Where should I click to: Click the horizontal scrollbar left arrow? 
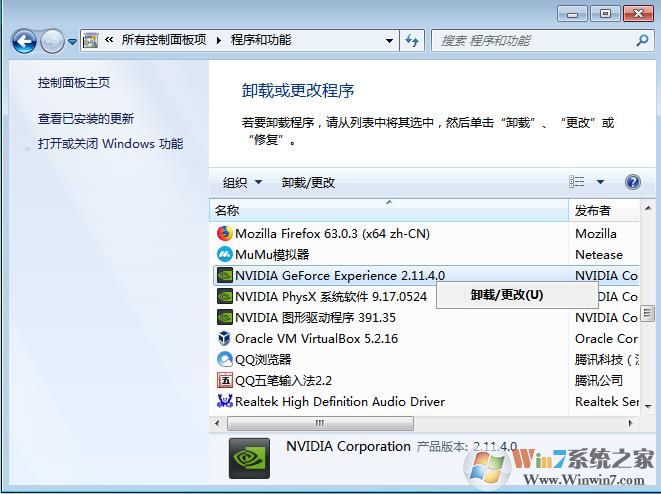[x=217, y=423]
